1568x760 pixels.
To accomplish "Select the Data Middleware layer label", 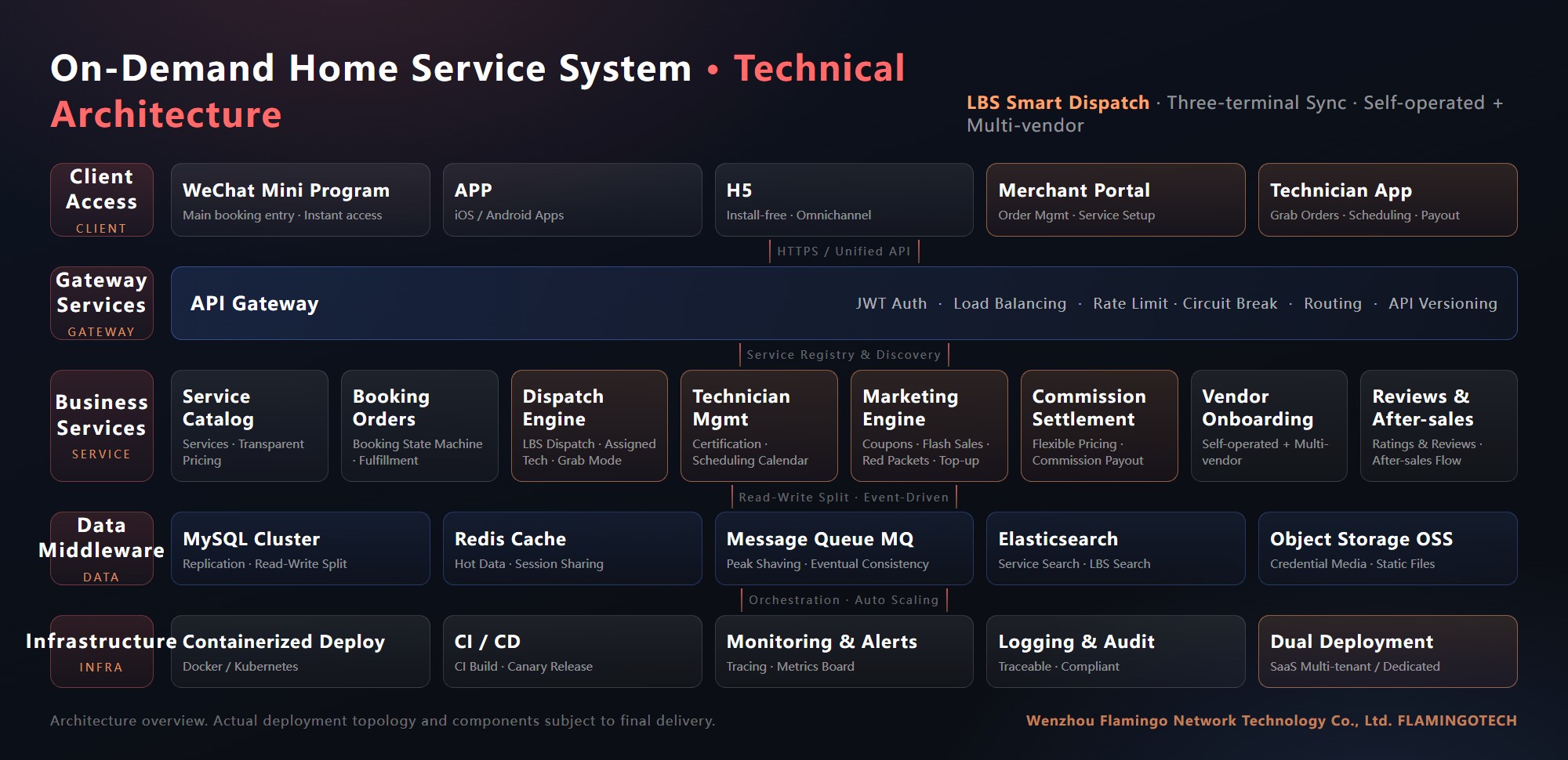I will coord(102,548).
